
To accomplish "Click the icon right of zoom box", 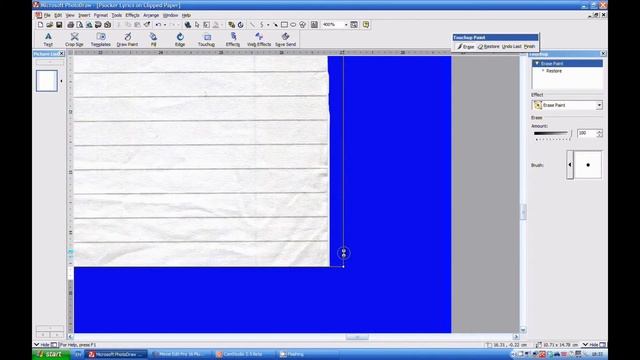I will [354, 25].
